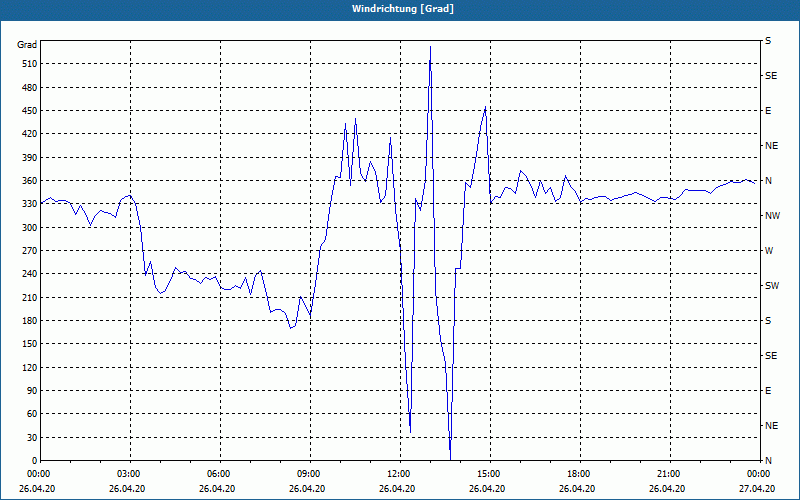Select the 26.04.20 date under 18:00
Screen dimensions: 800x500
point(577,489)
